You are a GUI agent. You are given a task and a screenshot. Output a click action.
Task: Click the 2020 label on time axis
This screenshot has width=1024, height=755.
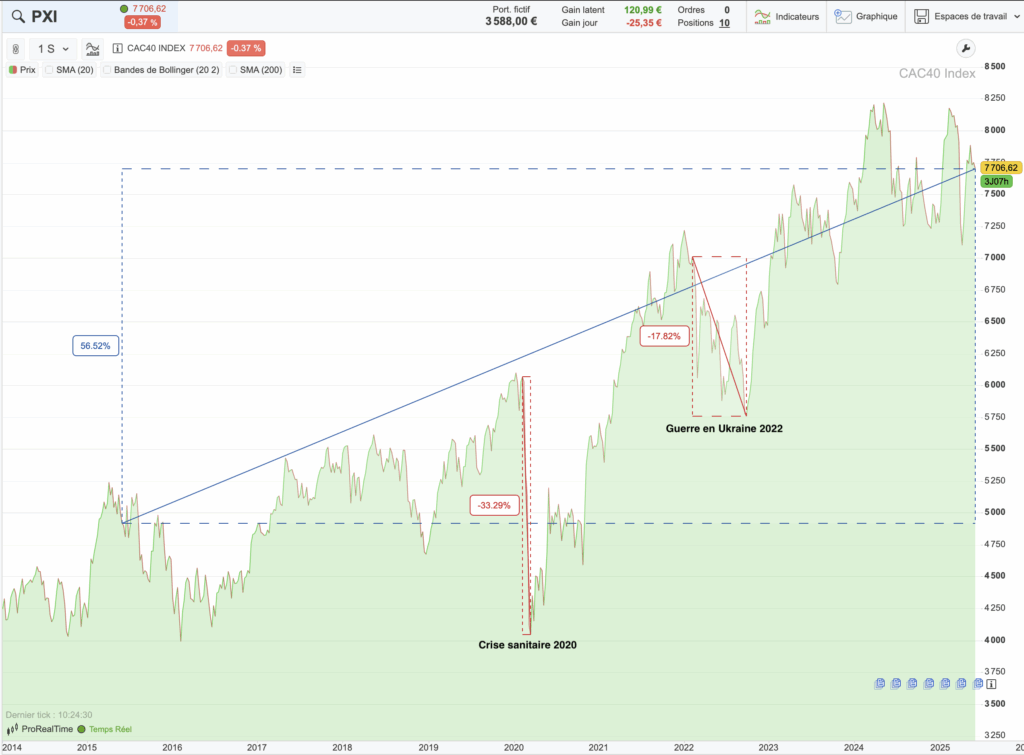tap(514, 747)
